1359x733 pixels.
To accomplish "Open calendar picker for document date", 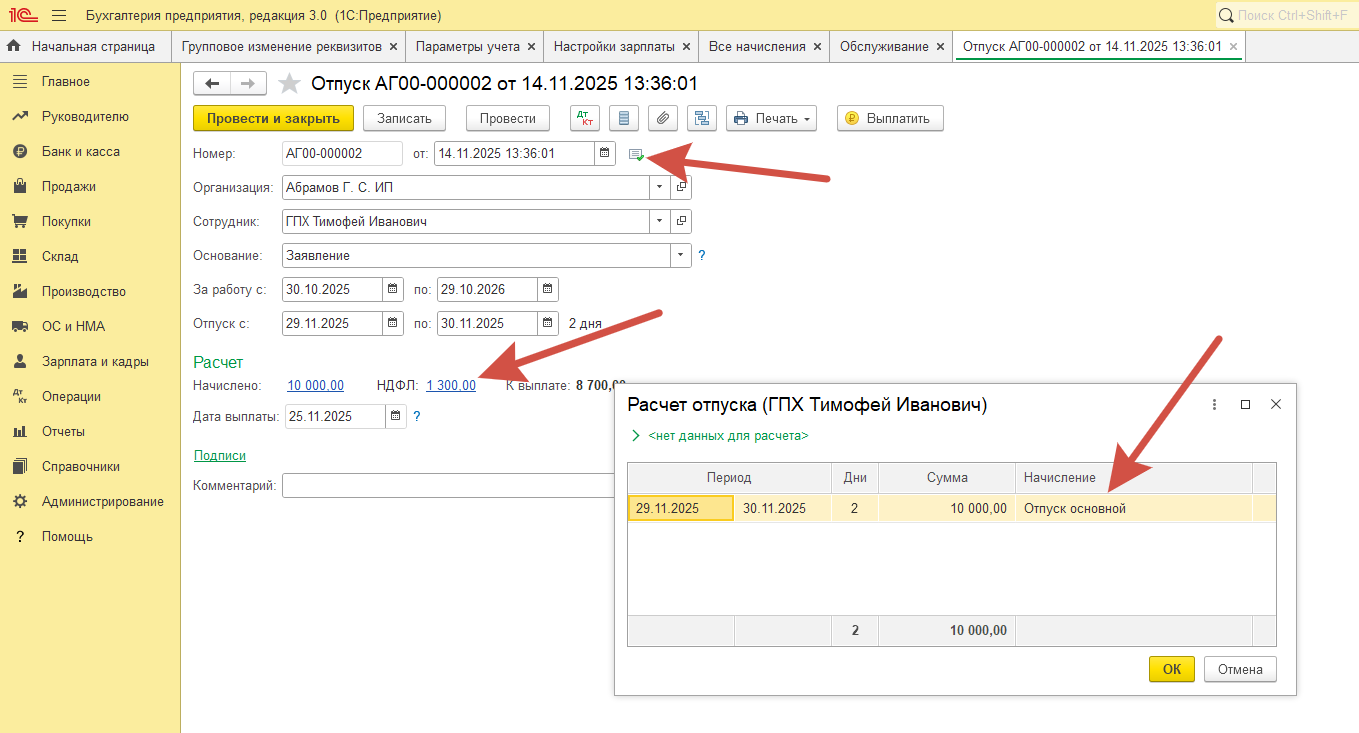I will 604,153.
